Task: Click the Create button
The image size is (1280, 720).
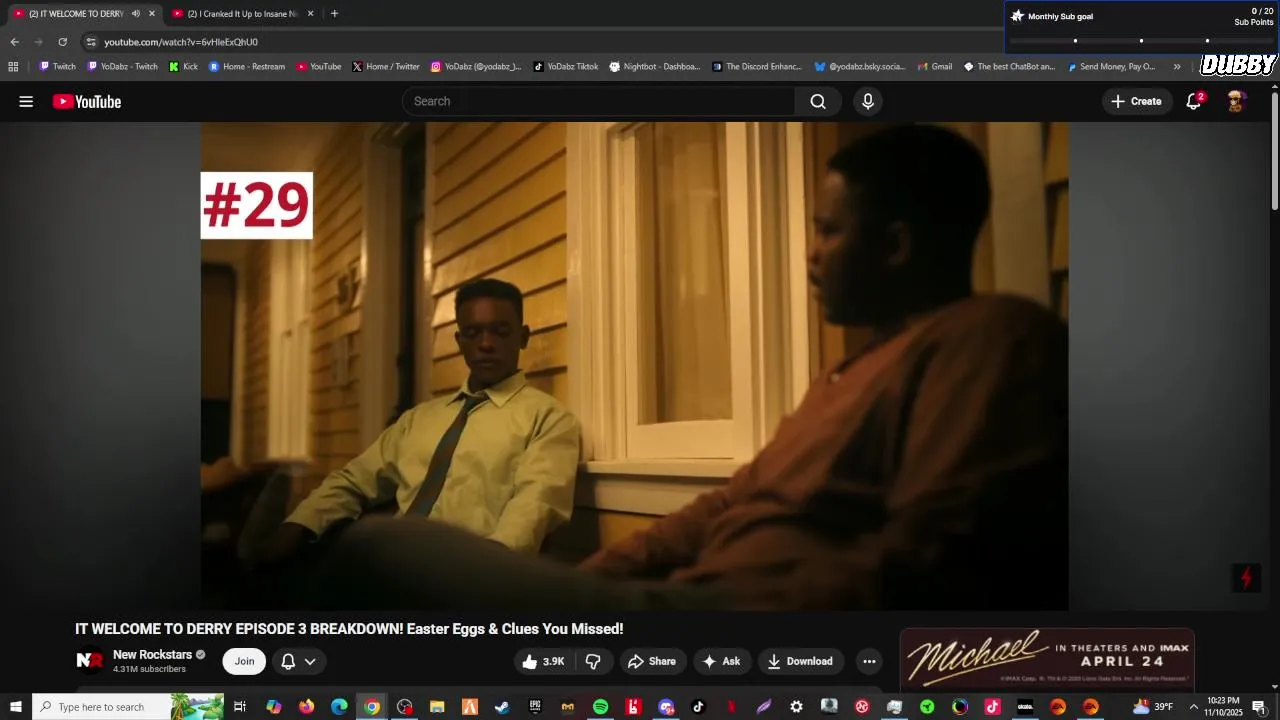Action: click(1137, 101)
